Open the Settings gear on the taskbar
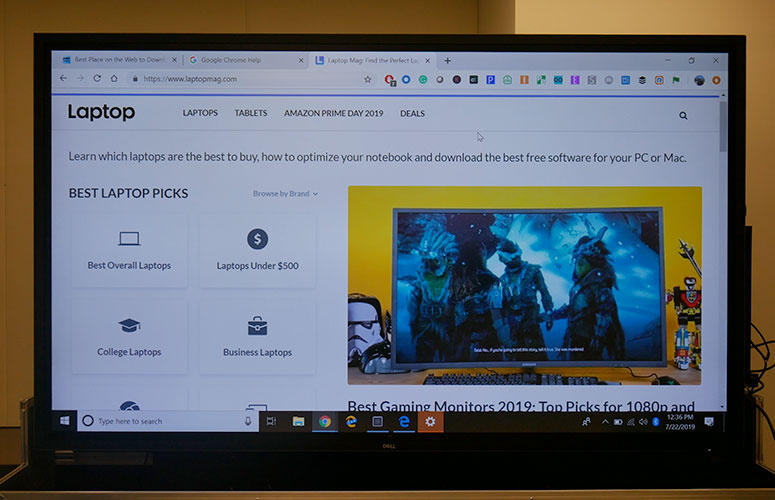775x500 pixels. 431,421
